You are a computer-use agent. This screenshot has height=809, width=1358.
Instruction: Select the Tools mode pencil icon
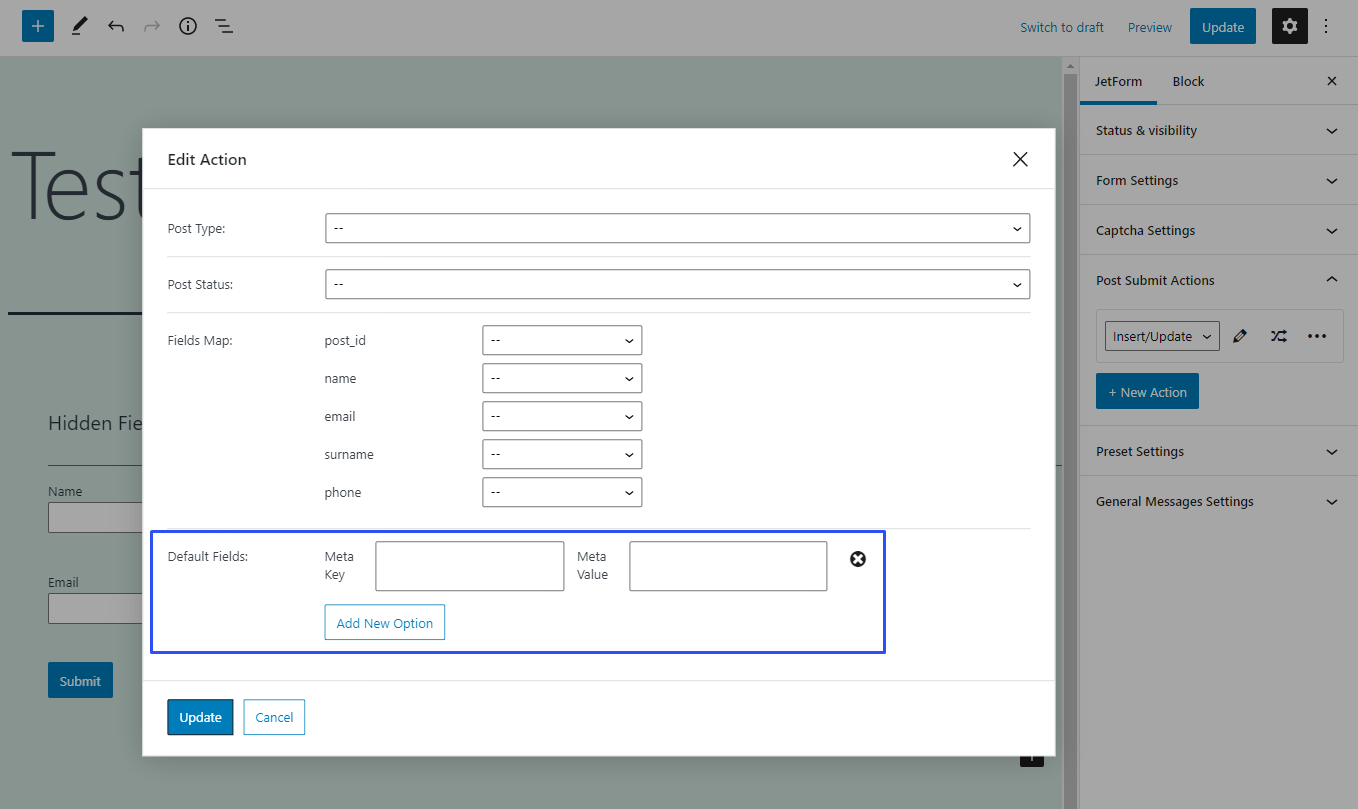[79, 25]
